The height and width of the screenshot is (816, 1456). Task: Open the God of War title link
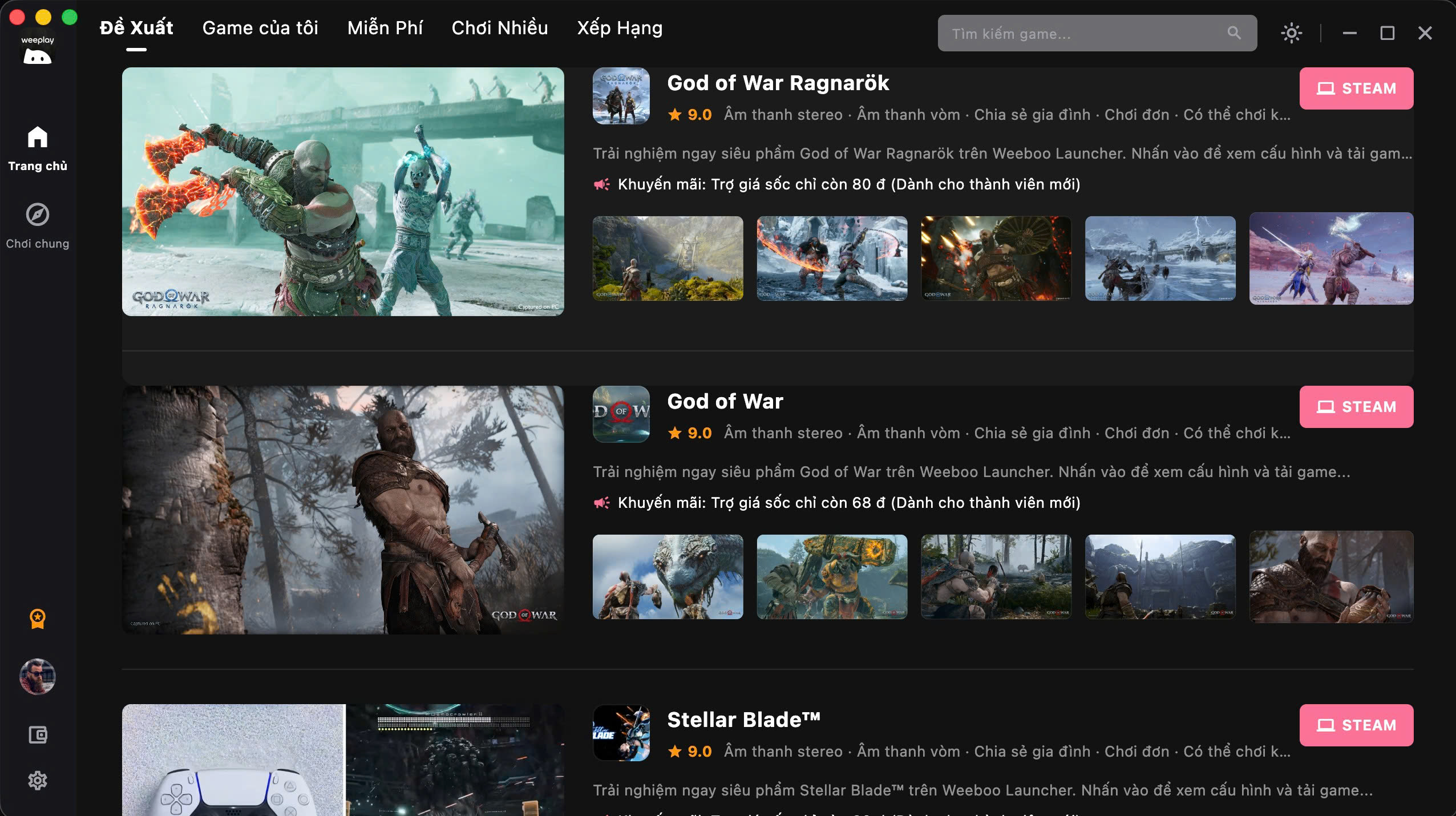(725, 402)
